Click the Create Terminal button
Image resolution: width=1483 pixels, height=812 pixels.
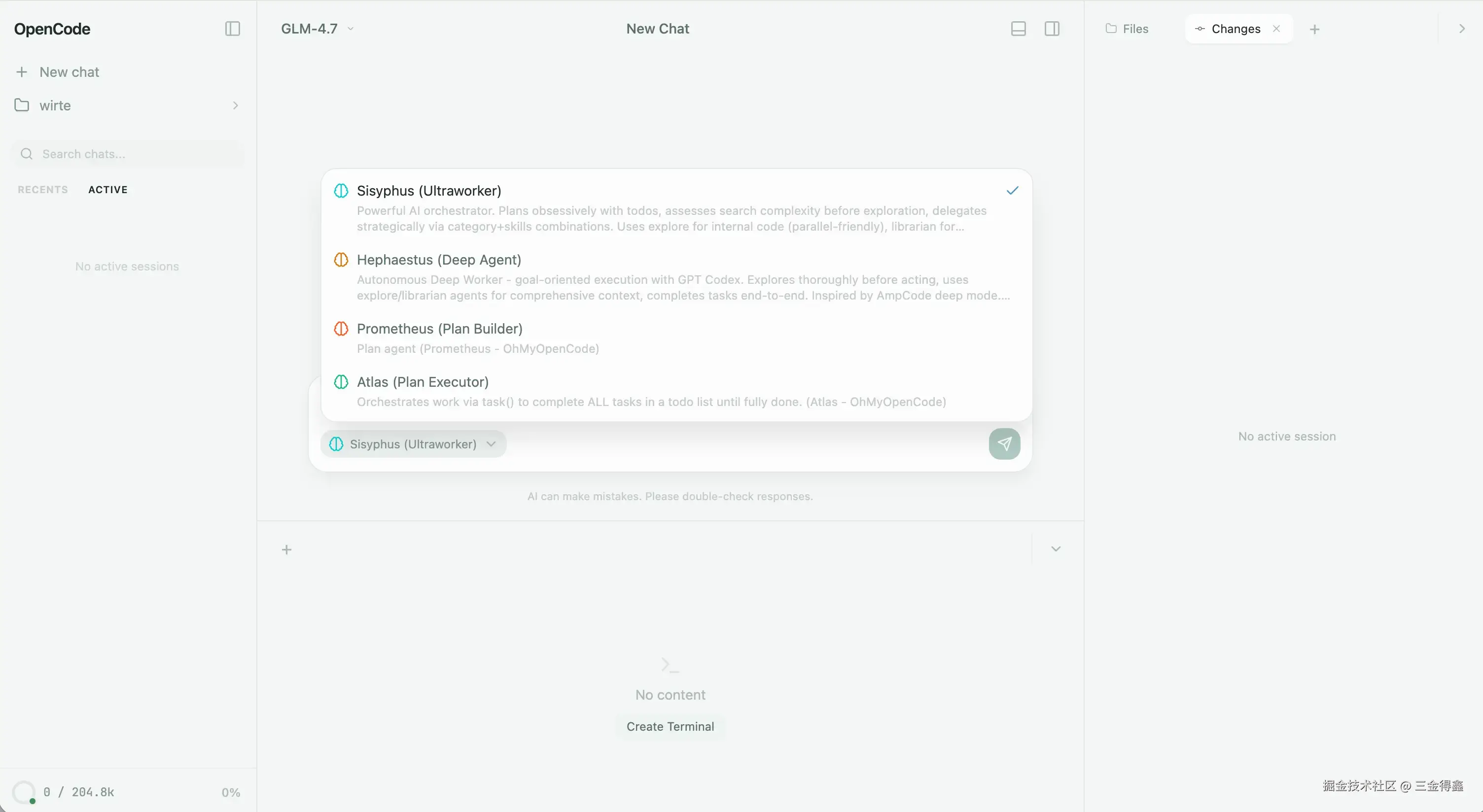point(670,726)
